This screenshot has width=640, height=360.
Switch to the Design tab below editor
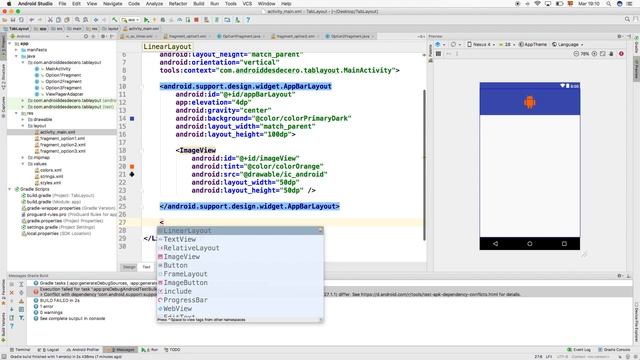pos(129,267)
